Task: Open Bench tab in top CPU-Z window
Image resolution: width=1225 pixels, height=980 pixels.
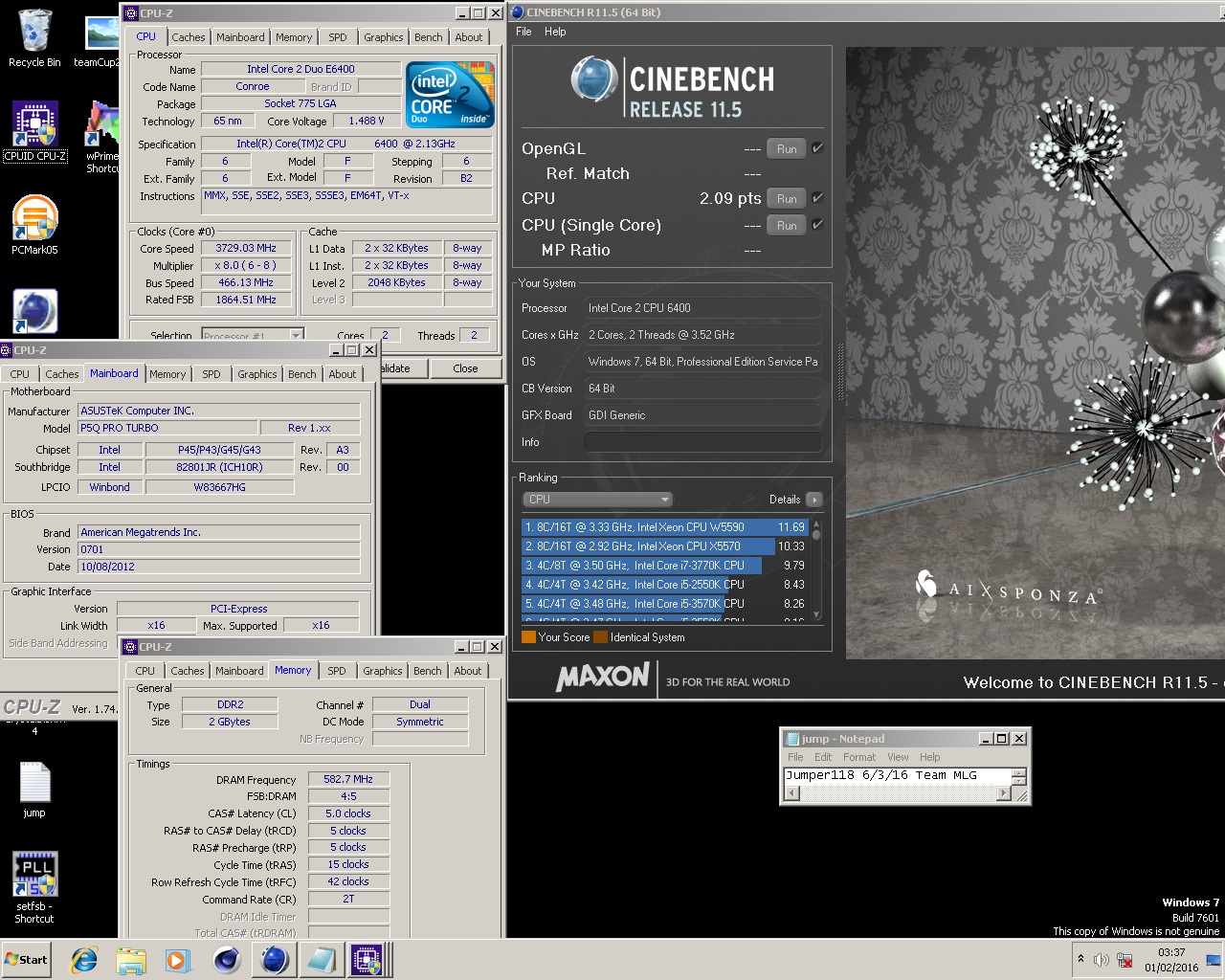Action: [x=429, y=37]
